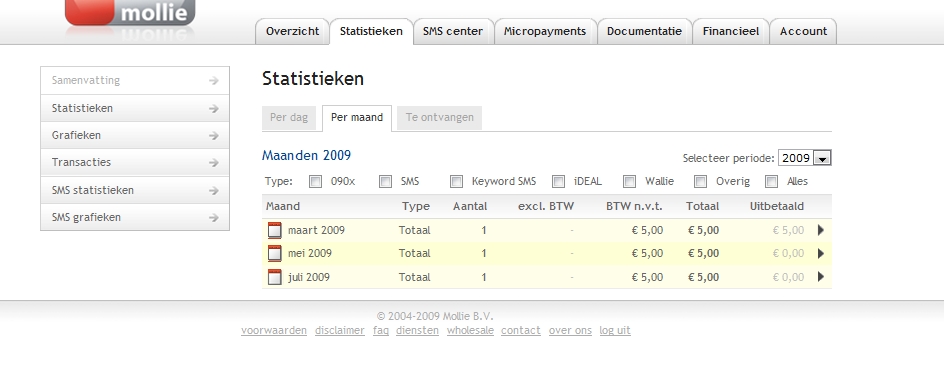Click the BTW n.v.t. column header
This screenshot has height=379, width=944.
tap(634, 206)
